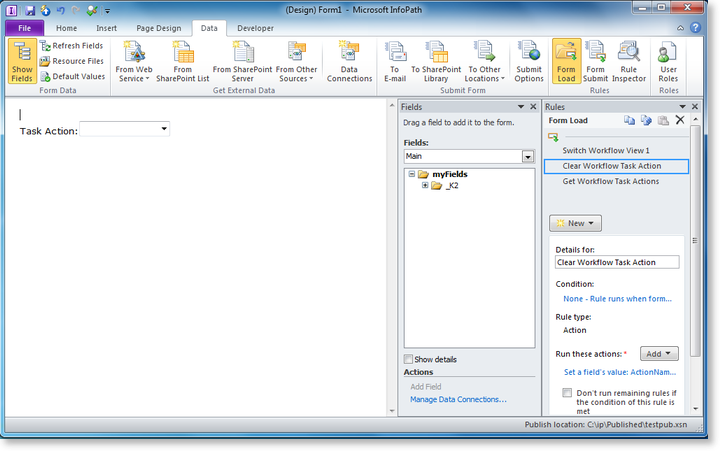Viewport: 720px width, 451px height.
Task: Open InfoPath Help
Action: [x=696, y=28]
